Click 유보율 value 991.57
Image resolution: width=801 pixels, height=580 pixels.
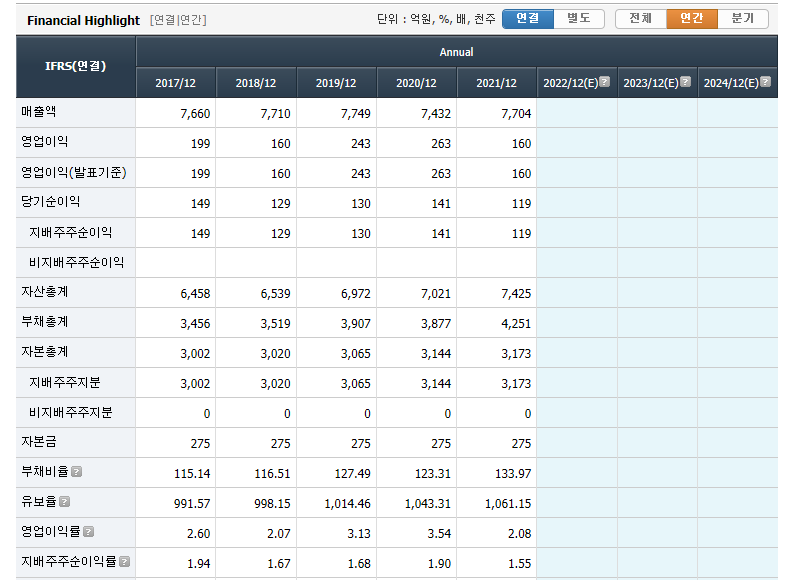point(192,504)
